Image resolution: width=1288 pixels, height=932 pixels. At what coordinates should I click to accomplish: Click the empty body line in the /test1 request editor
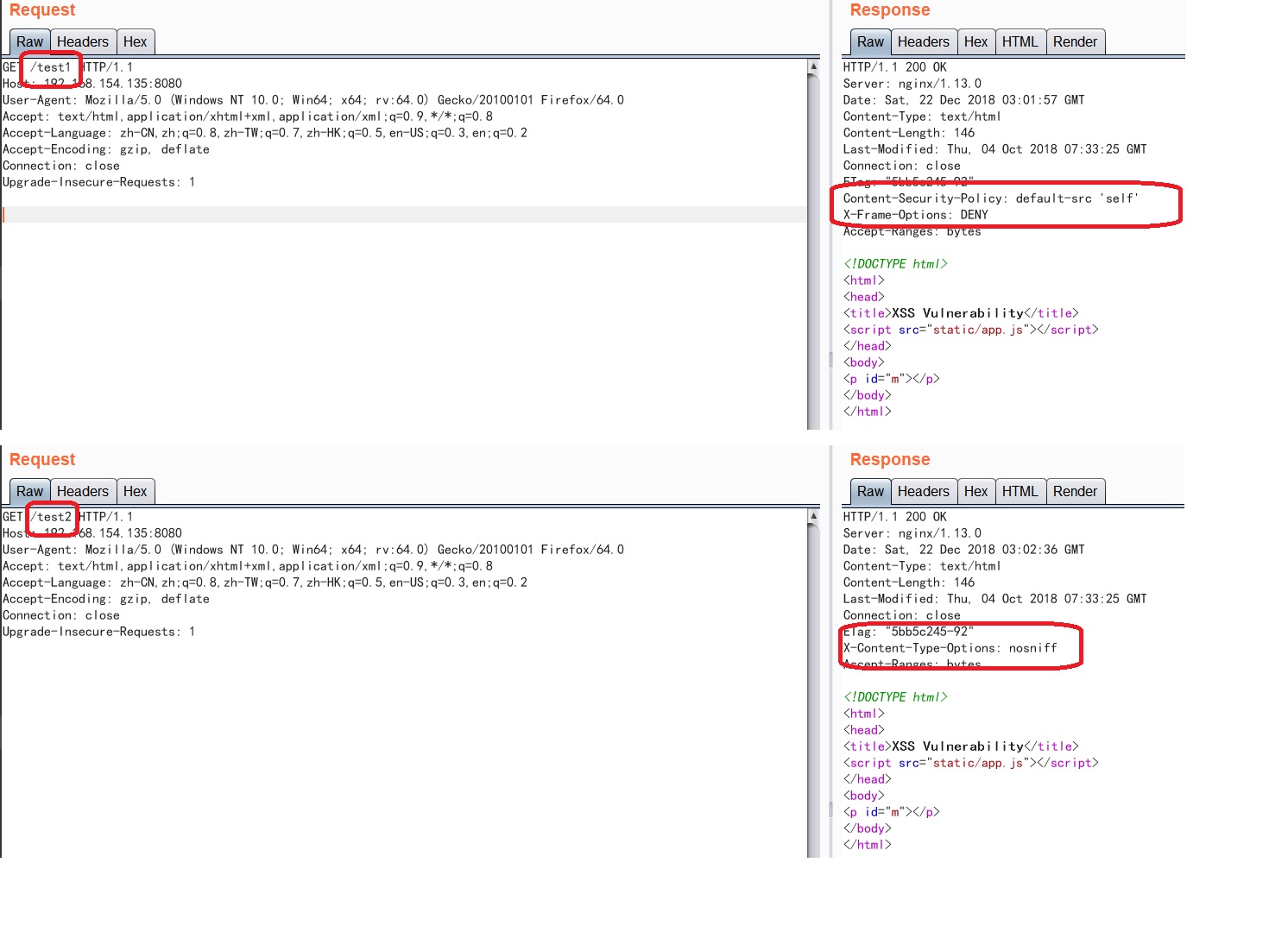pos(404,214)
